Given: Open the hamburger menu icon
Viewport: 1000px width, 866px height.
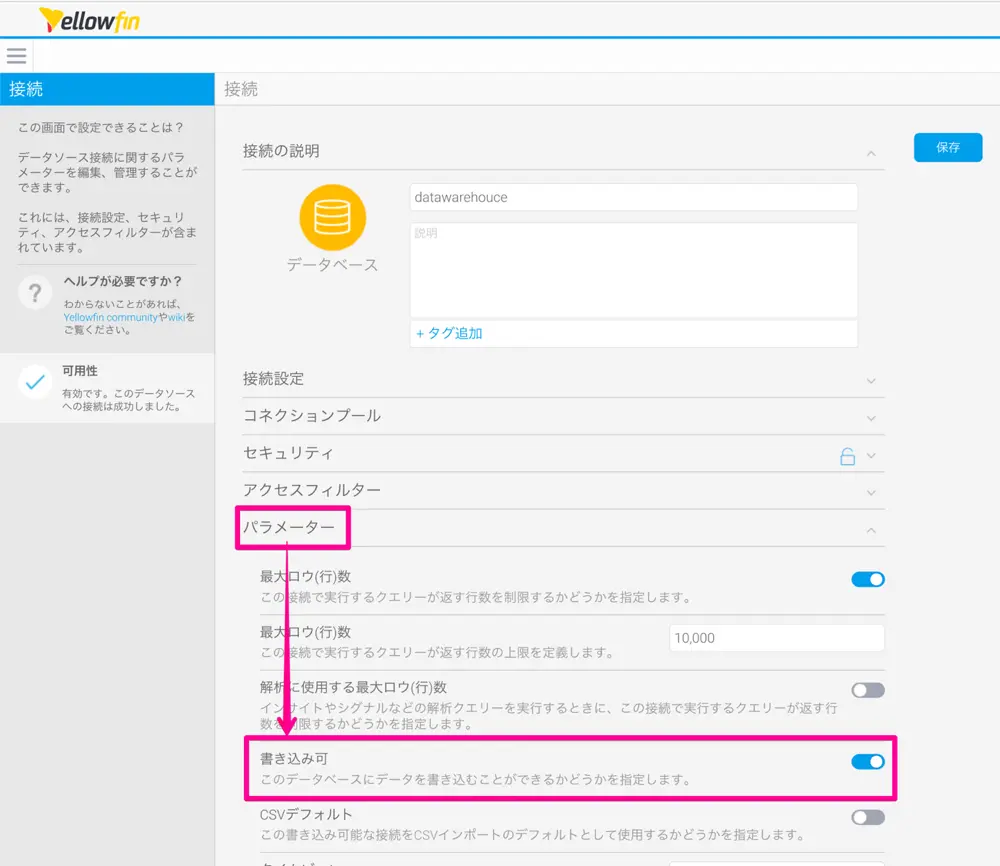Looking at the screenshot, I should pyautogui.click(x=16, y=55).
